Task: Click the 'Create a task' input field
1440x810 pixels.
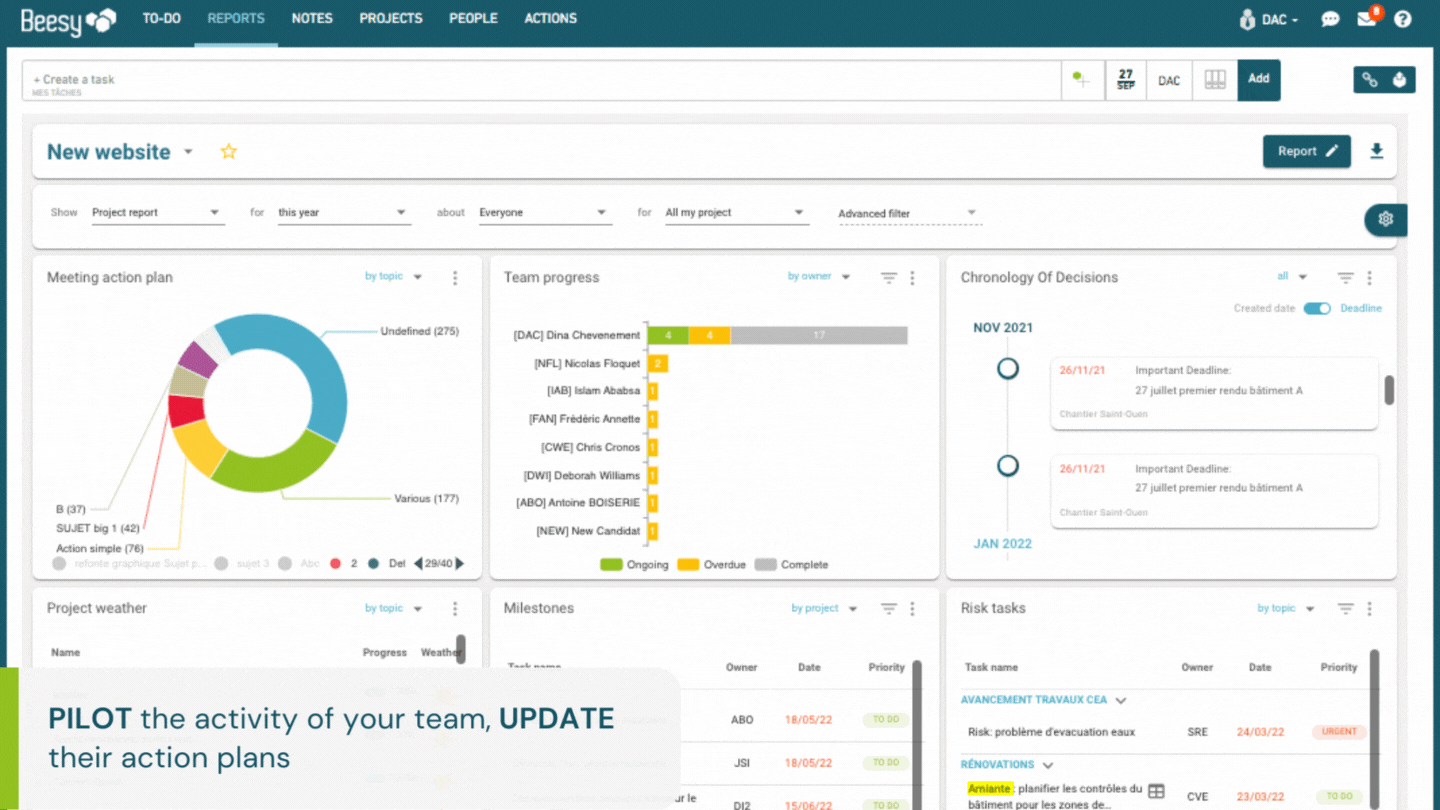Action: [x=541, y=80]
